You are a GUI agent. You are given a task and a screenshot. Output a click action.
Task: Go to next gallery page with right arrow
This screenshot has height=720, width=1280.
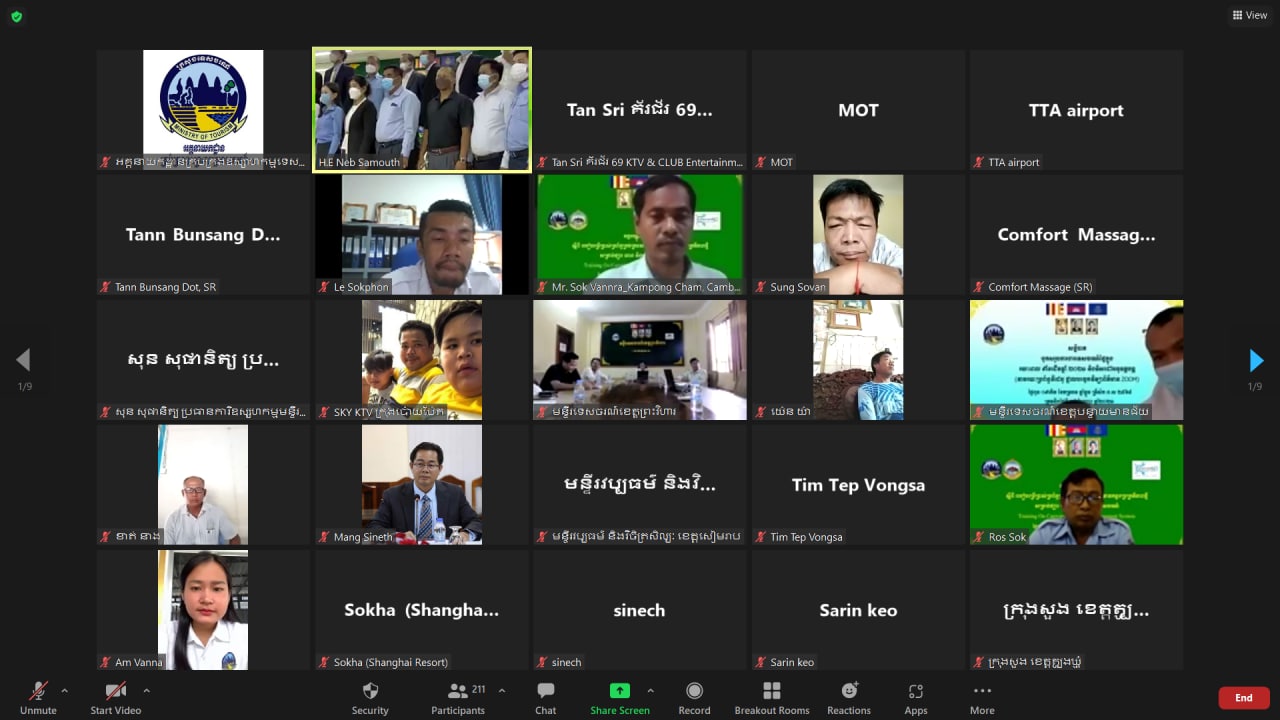(x=1256, y=360)
